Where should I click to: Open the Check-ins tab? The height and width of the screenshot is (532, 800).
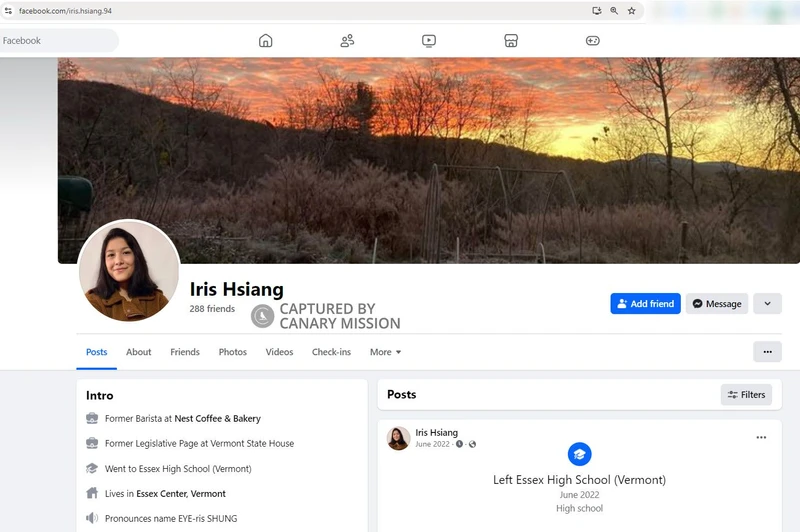331,352
